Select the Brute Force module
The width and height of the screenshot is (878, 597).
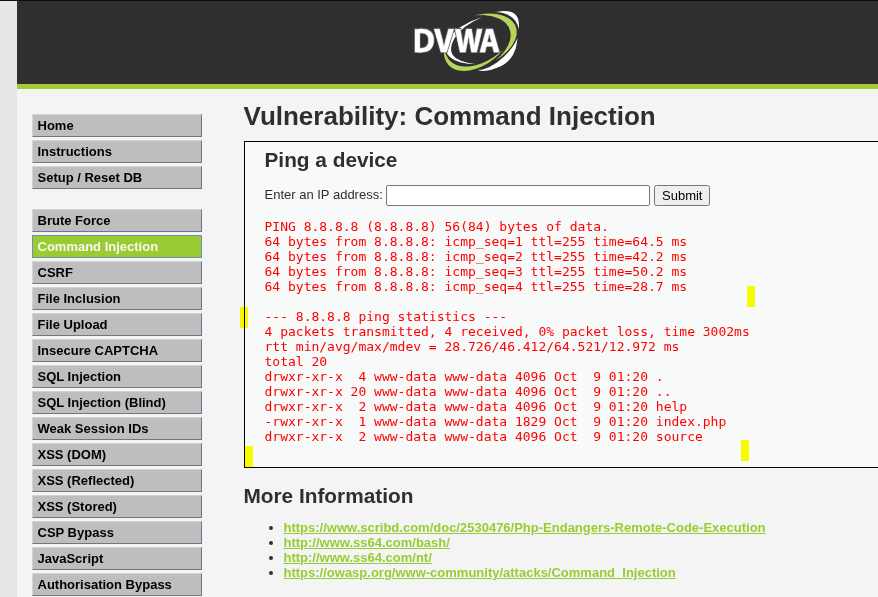coord(116,221)
